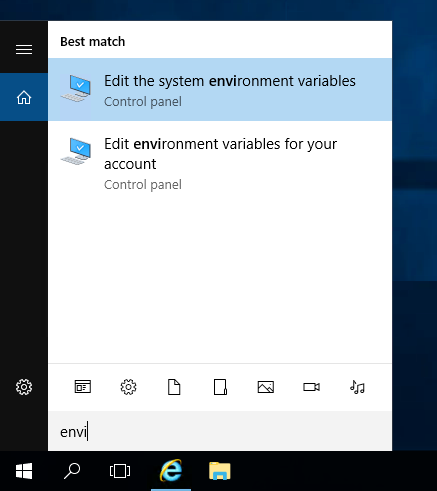Filter search results by Apps
The height and width of the screenshot is (491, 437).
coord(83,387)
